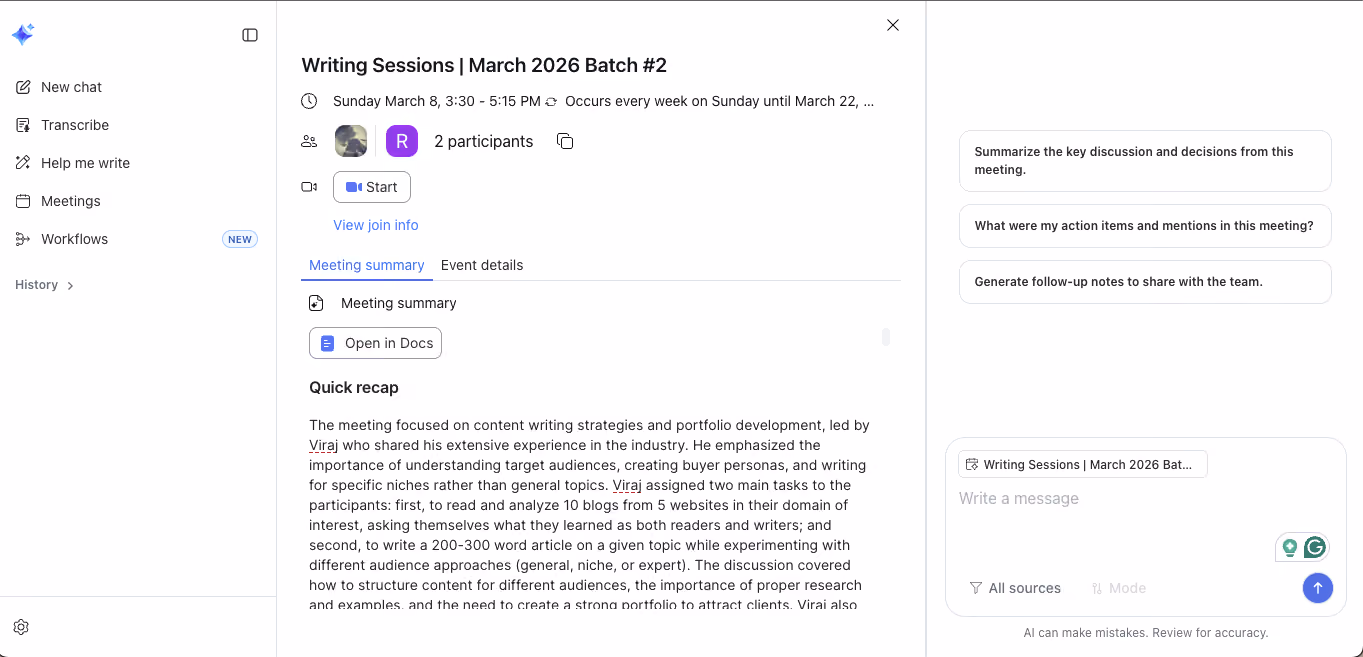
Task: Click the AI Companion sparkle logo
Action: 23,35
